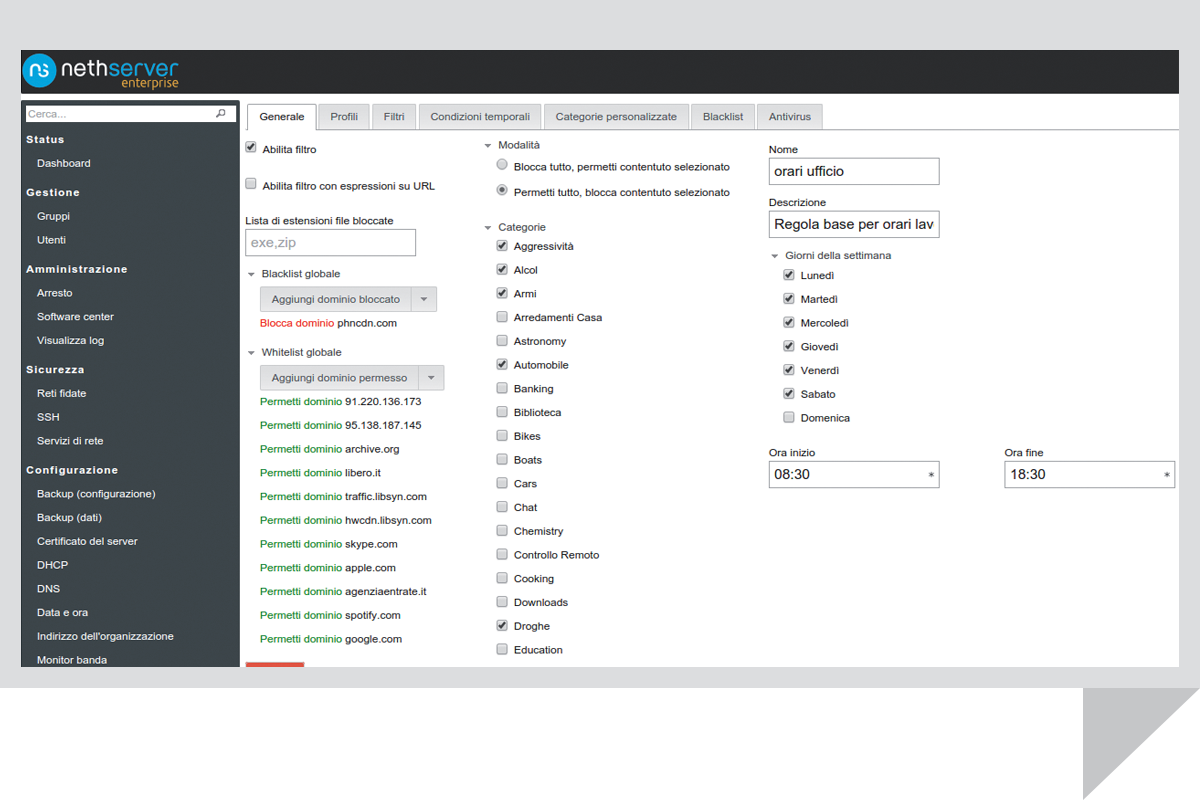Check the Arredamenti Casa category

click(x=502, y=317)
